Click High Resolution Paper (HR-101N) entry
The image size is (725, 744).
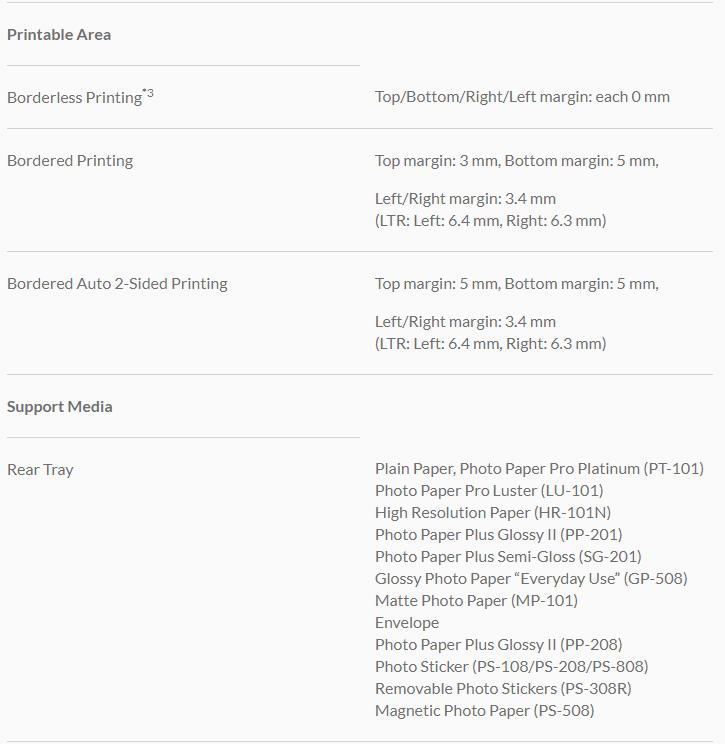(x=482, y=513)
